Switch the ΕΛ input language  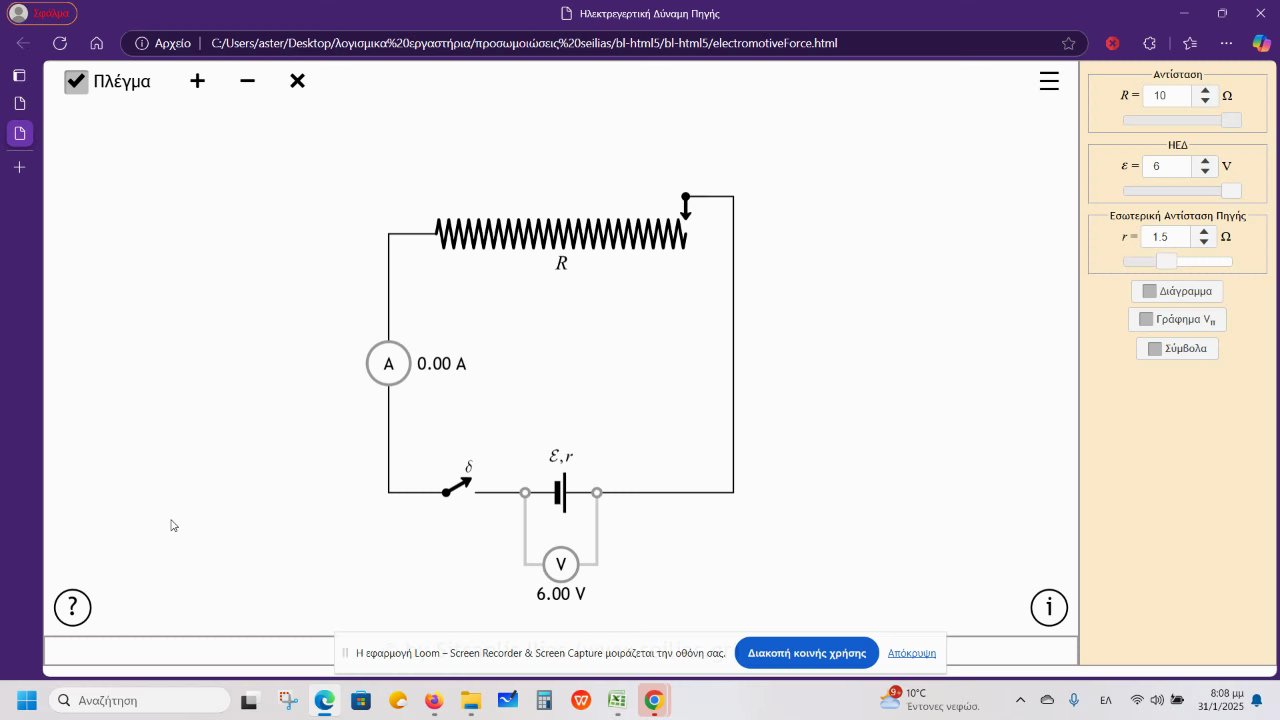(1106, 700)
